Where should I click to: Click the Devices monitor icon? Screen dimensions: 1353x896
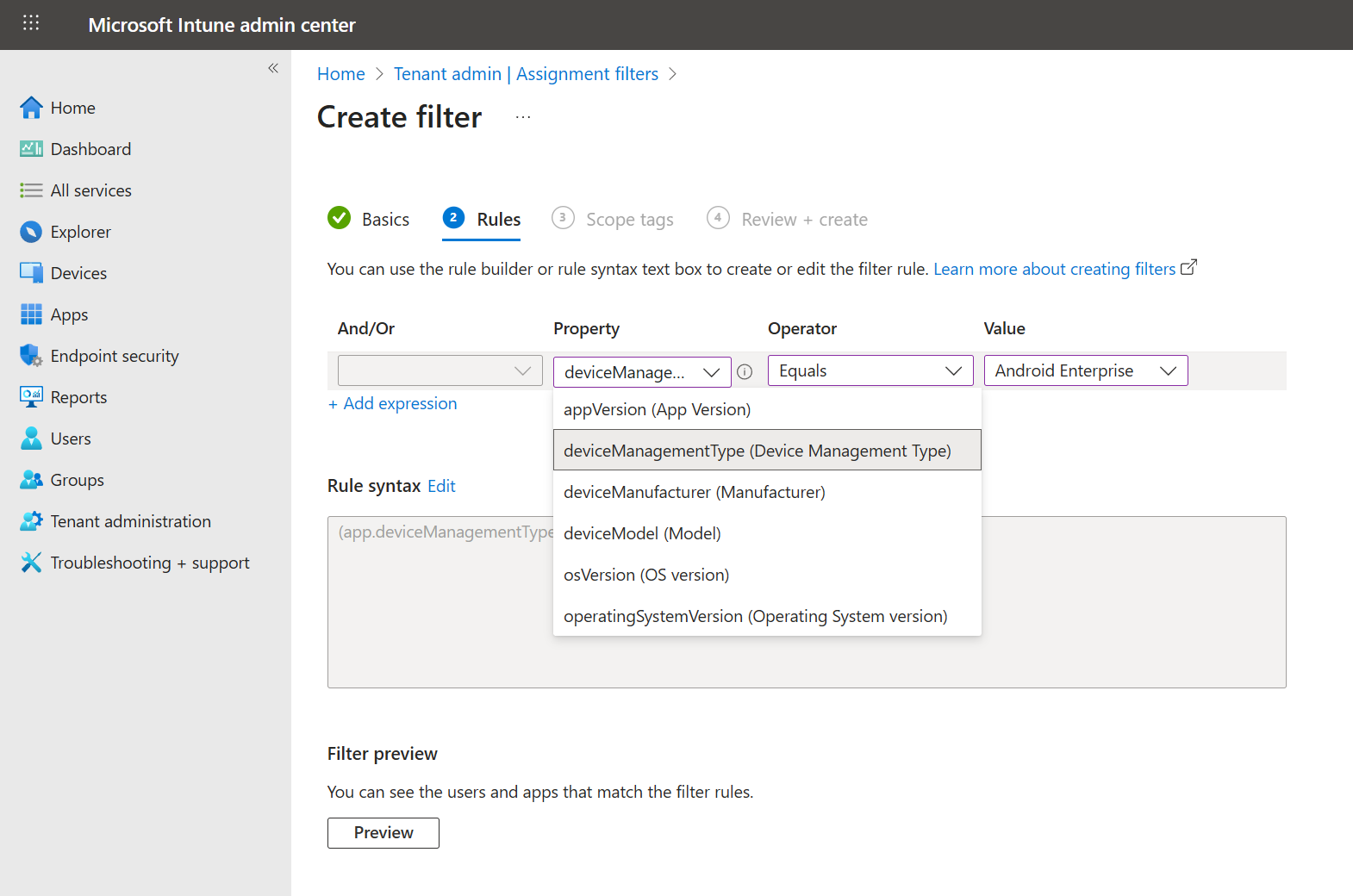(x=31, y=273)
